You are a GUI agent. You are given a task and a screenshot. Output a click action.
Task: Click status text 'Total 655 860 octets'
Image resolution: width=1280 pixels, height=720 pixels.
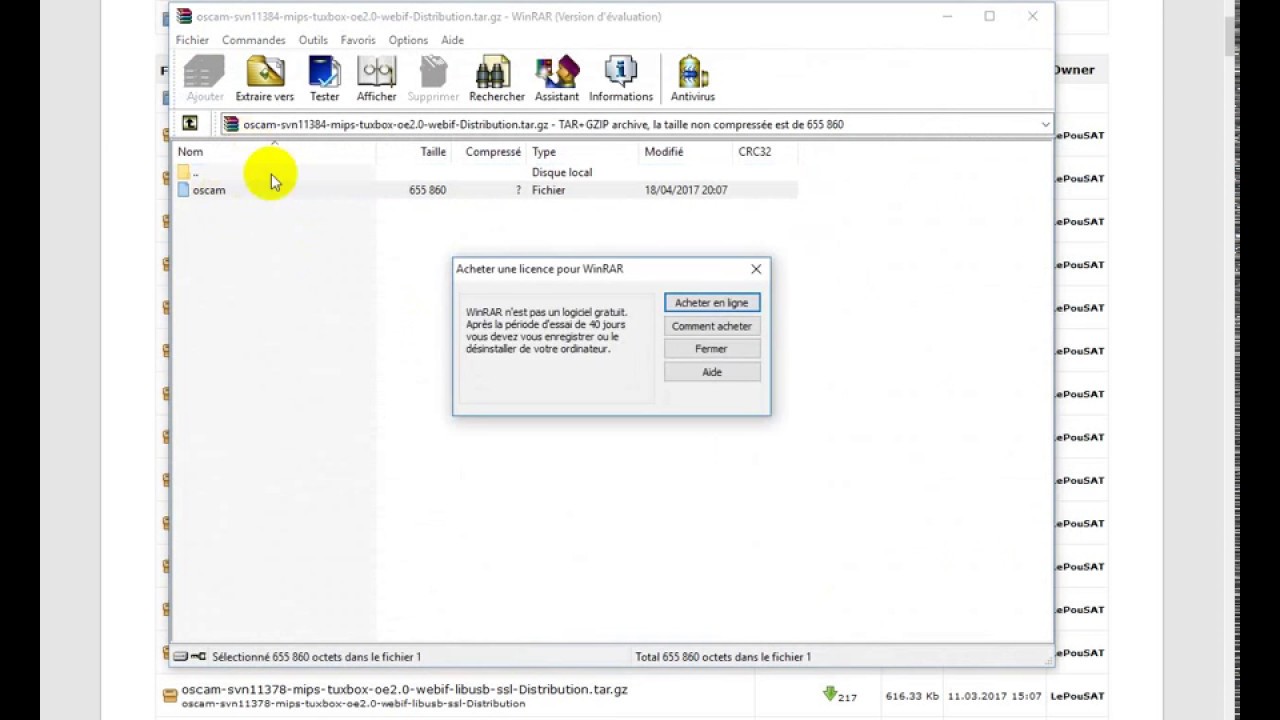point(723,657)
